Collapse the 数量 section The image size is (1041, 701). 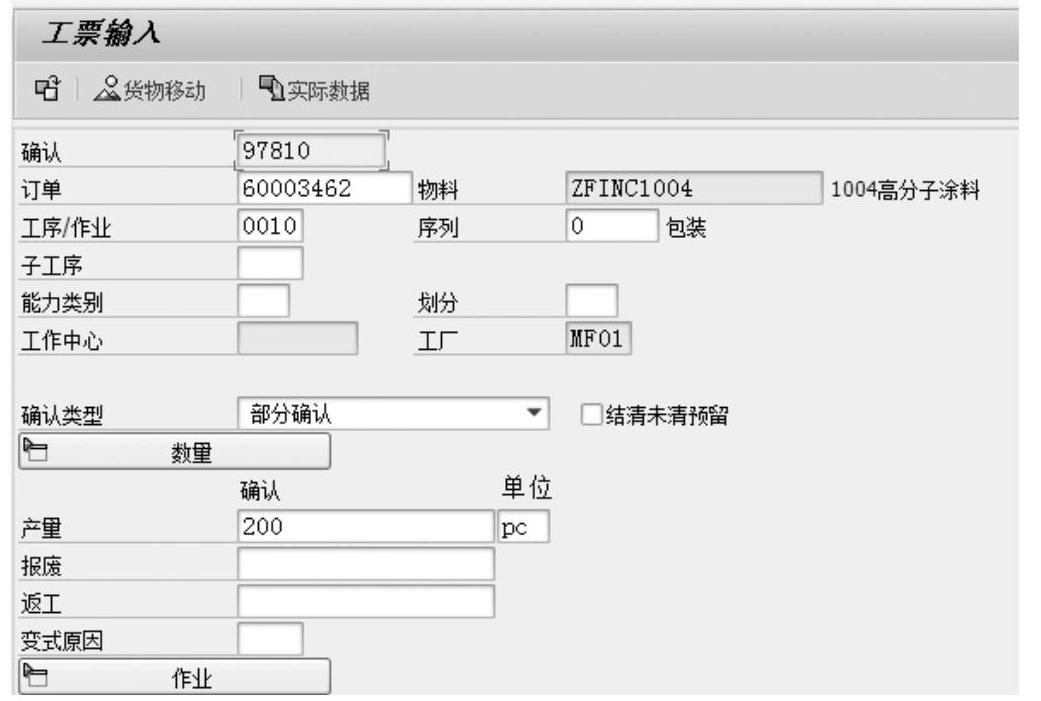pyautogui.click(x=175, y=453)
